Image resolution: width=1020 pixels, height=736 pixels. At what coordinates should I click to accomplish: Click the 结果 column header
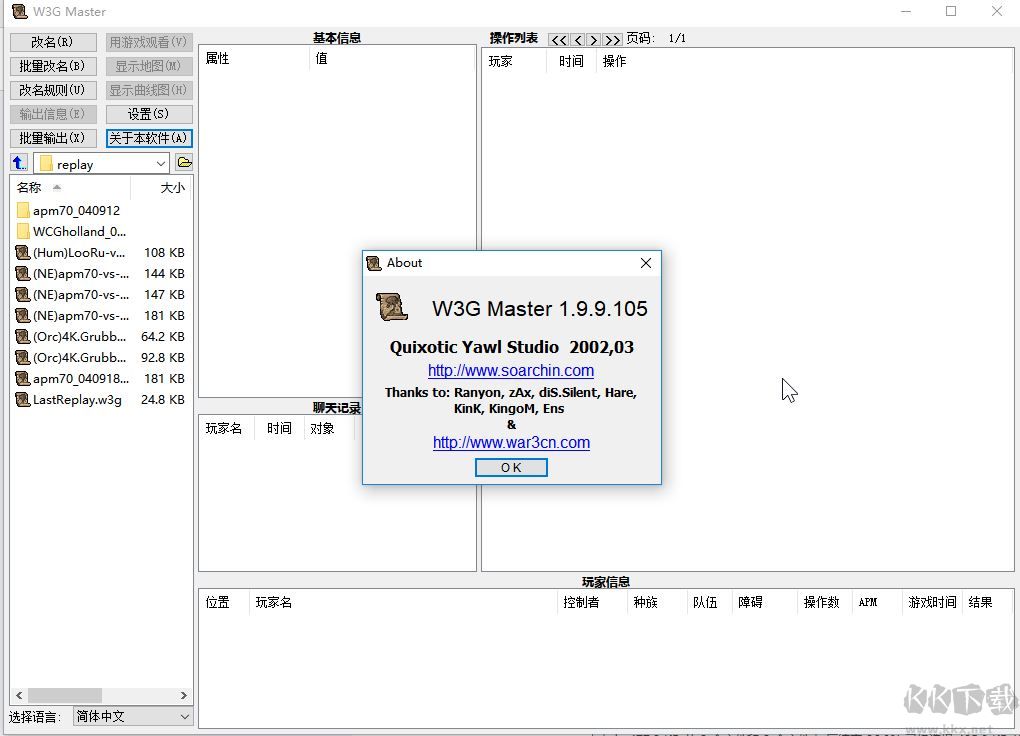click(986, 603)
